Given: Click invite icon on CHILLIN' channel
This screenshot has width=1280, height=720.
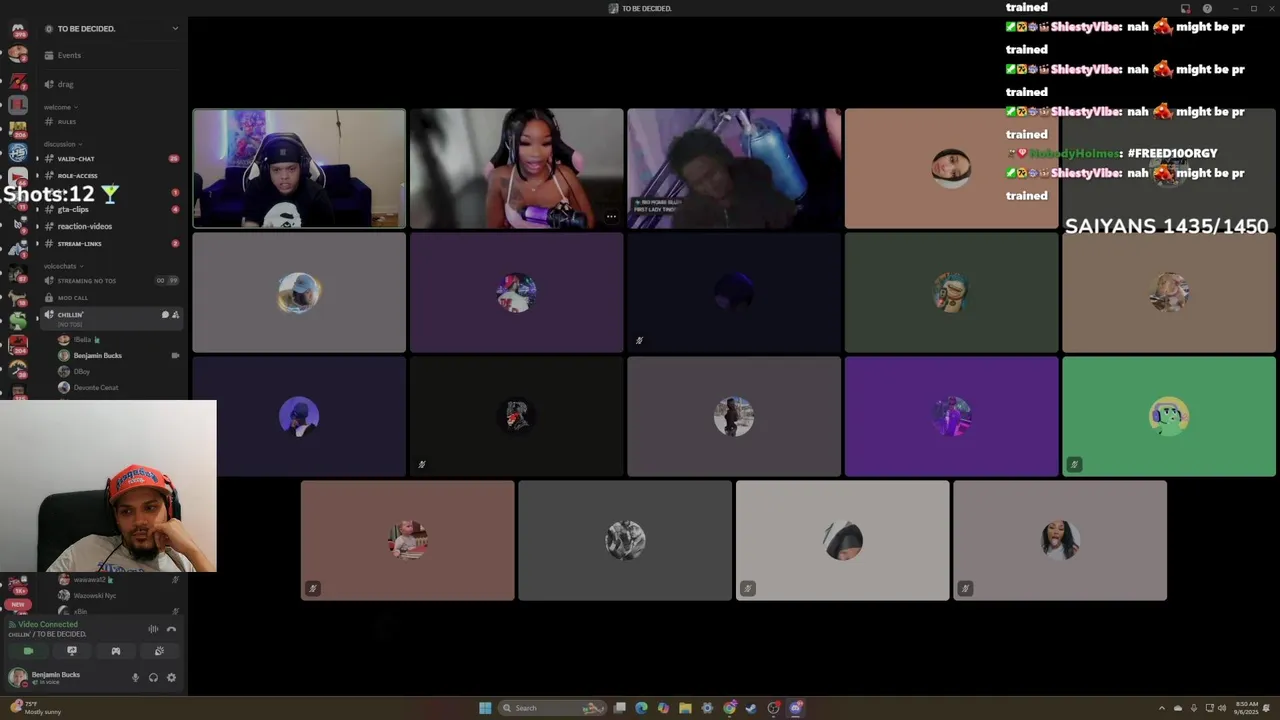Looking at the screenshot, I should [176, 315].
